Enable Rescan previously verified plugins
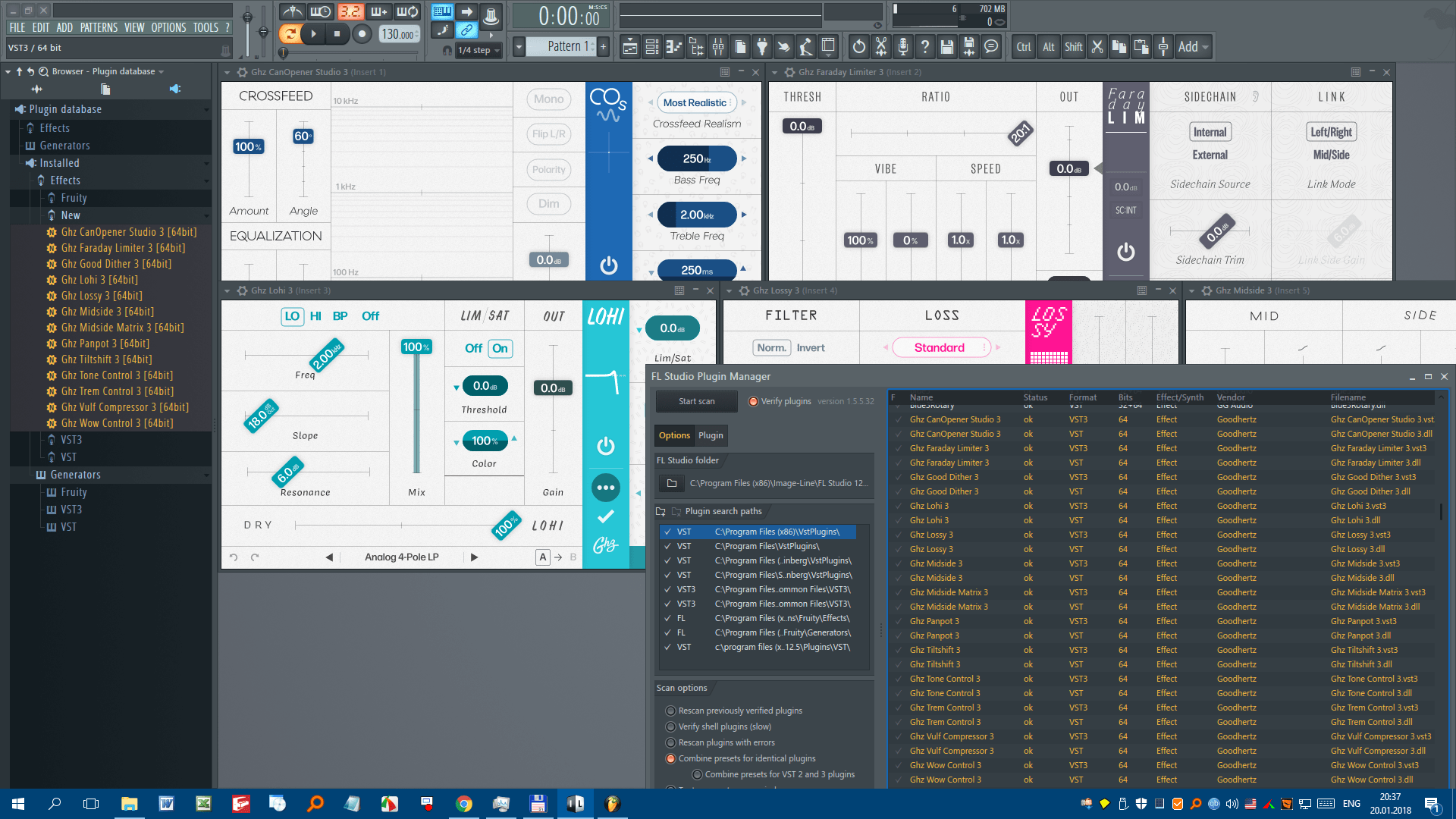This screenshot has width=1456, height=819. point(670,711)
